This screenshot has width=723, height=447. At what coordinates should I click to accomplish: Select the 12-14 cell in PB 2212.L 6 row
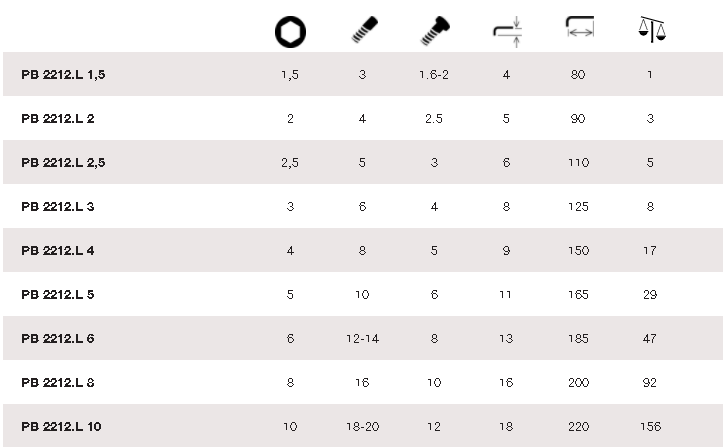[x=362, y=339]
